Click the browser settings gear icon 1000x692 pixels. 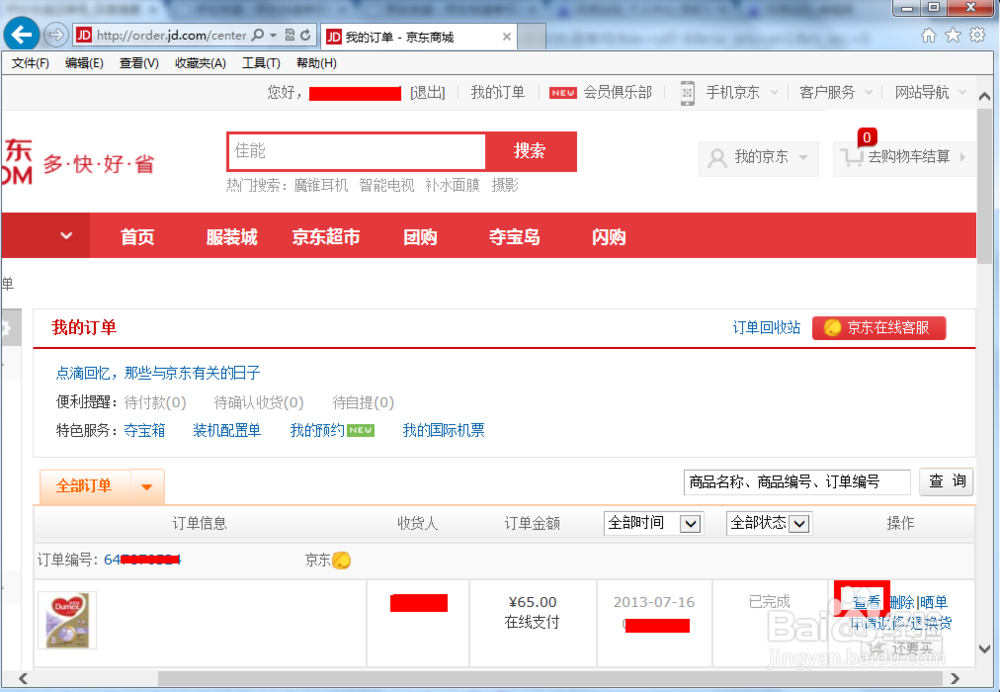[977, 34]
